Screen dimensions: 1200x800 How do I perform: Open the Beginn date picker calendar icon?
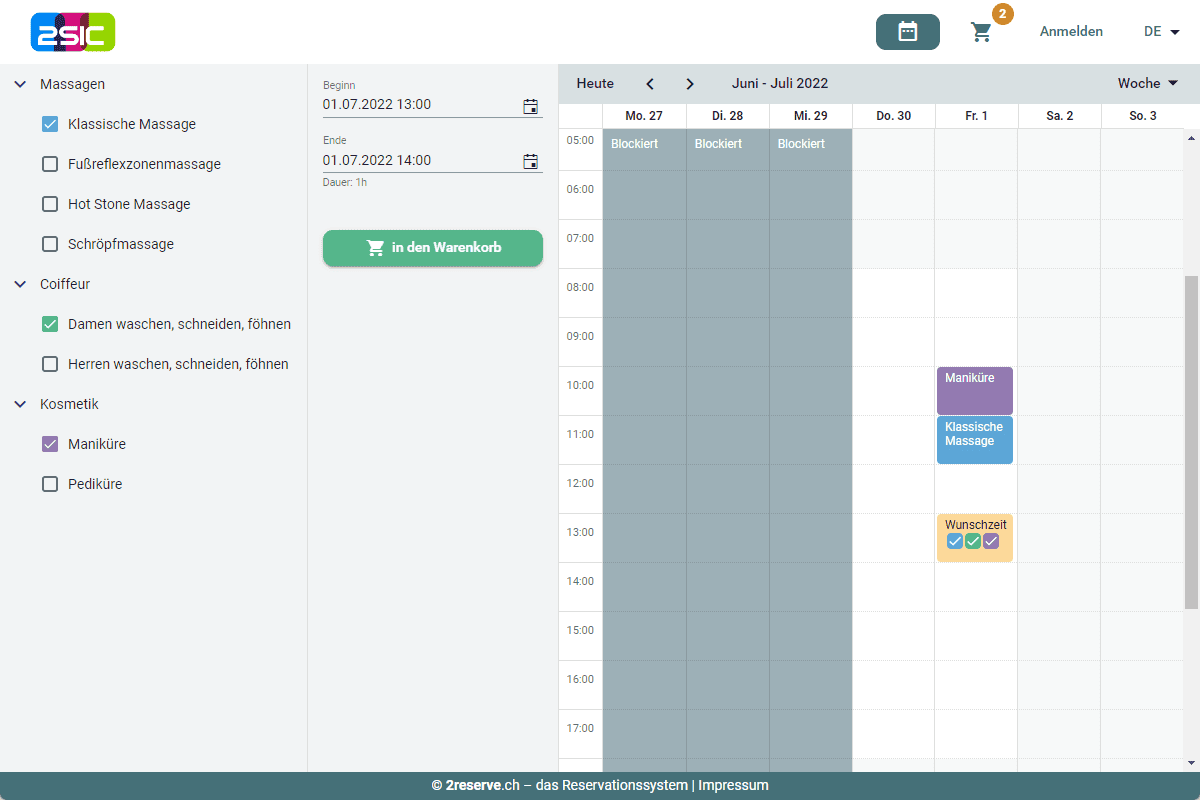530,105
